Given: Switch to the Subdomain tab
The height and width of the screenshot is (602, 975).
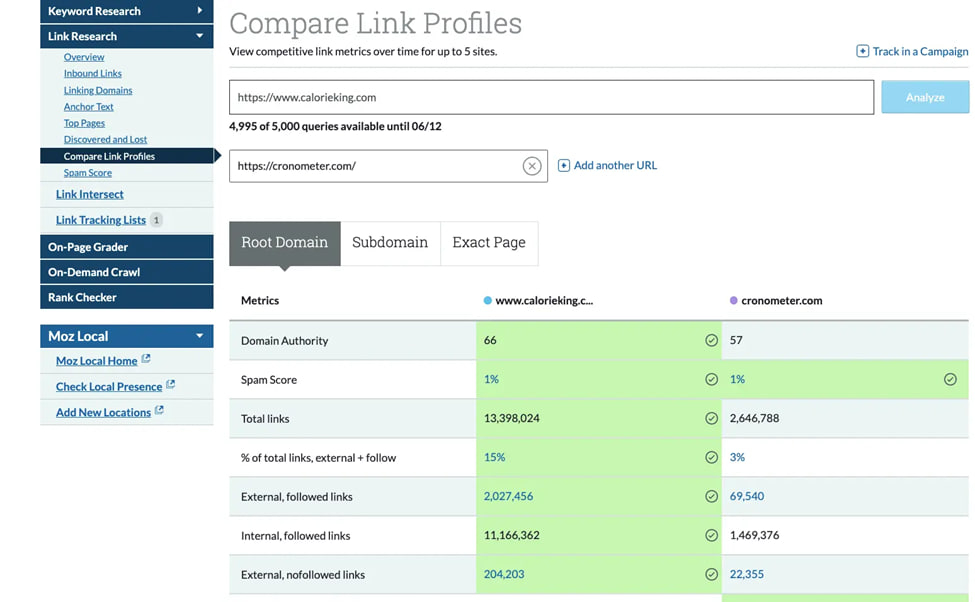Looking at the screenshot, I should point(390,243).
